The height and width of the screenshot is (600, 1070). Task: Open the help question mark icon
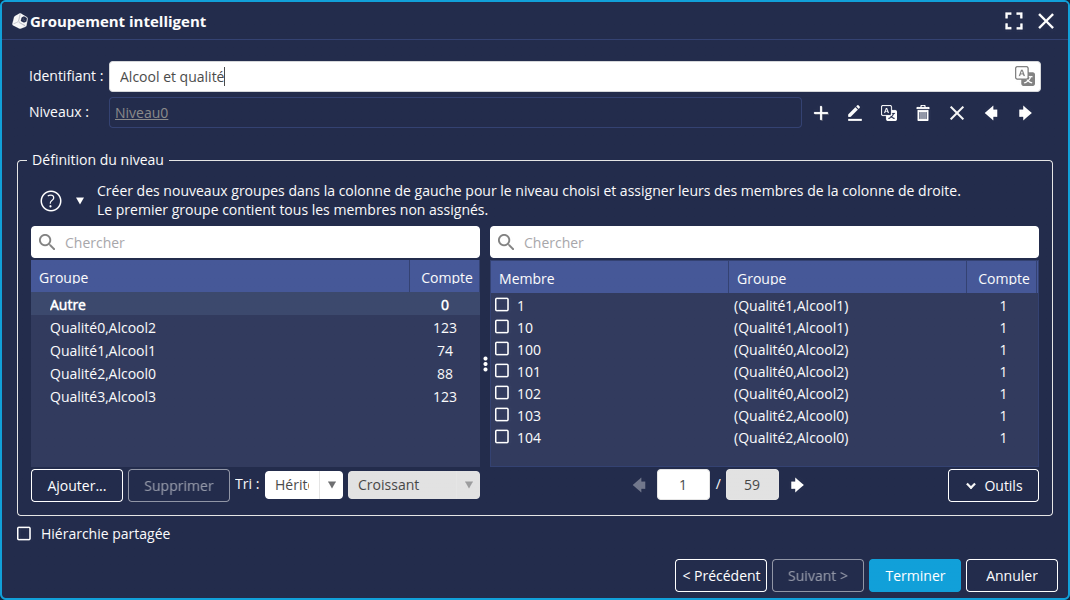click(x=51, y=200)
